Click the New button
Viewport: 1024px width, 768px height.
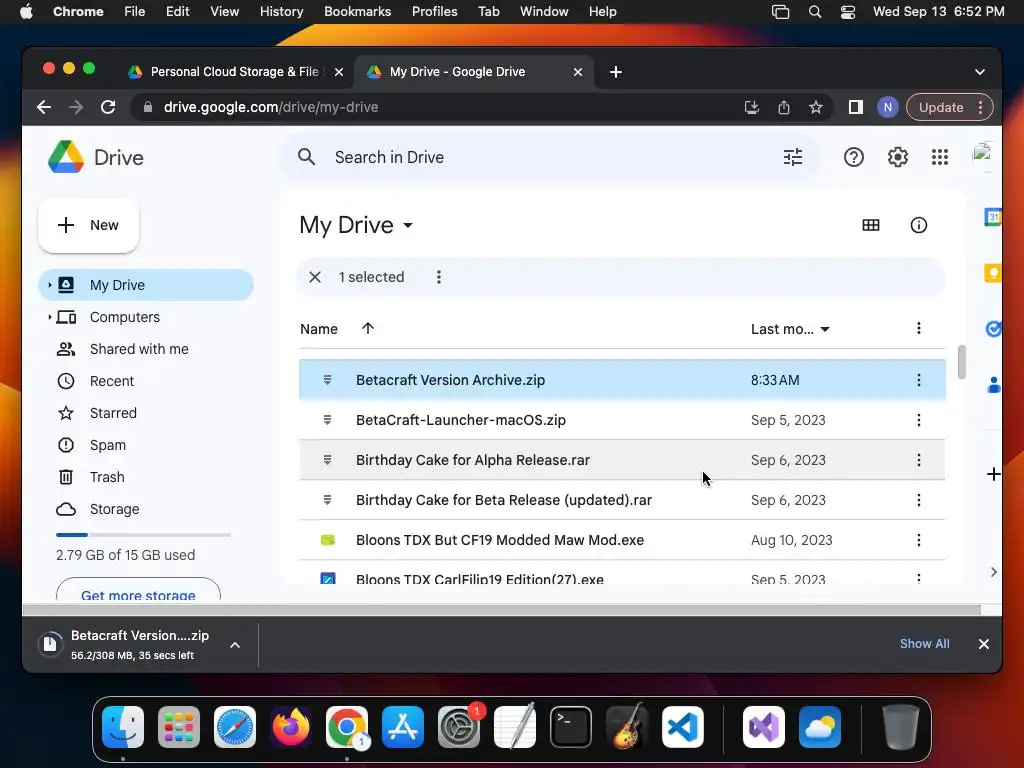pos(89,225)
